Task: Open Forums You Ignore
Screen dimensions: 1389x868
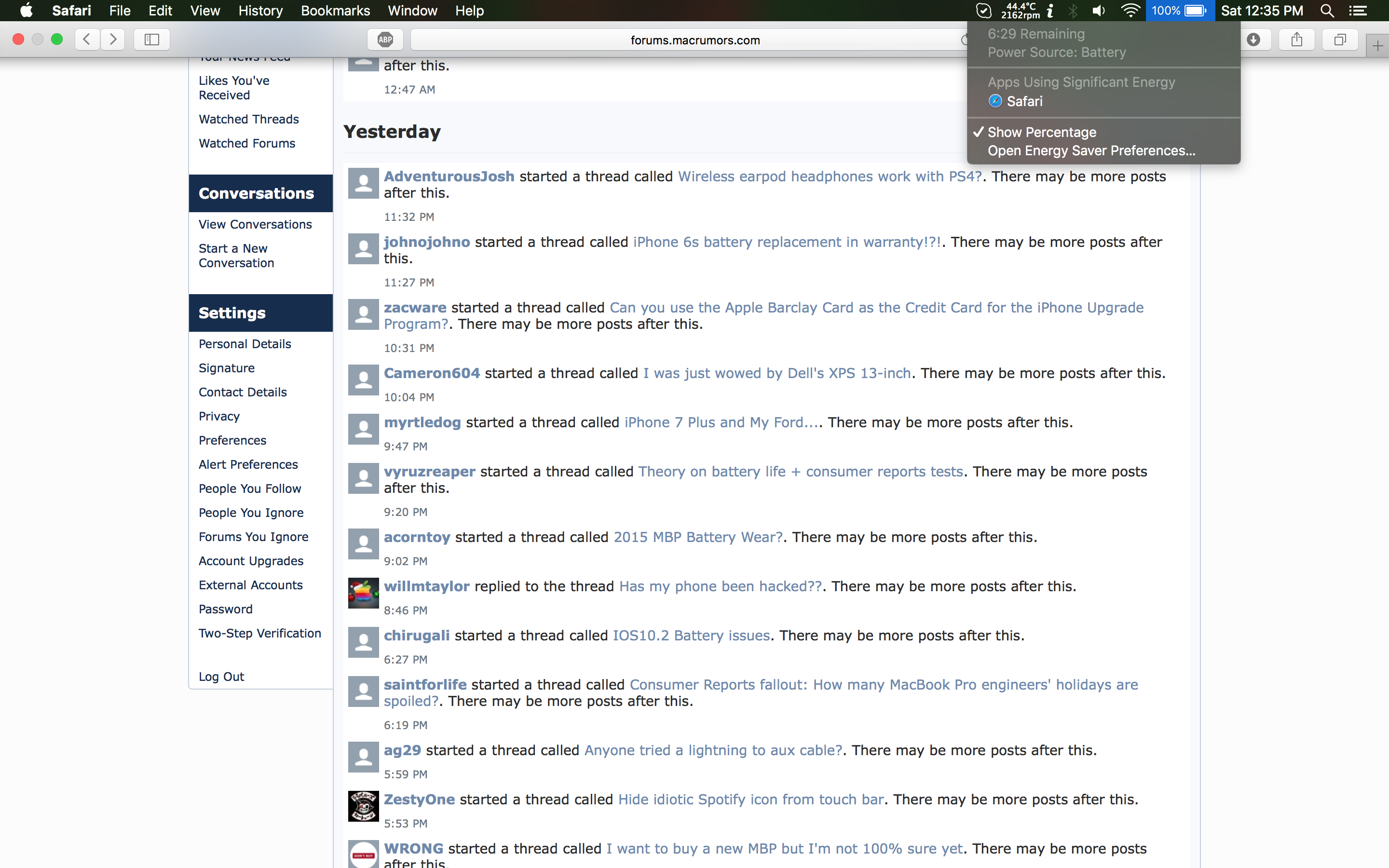Action: [x=253, y=536]
